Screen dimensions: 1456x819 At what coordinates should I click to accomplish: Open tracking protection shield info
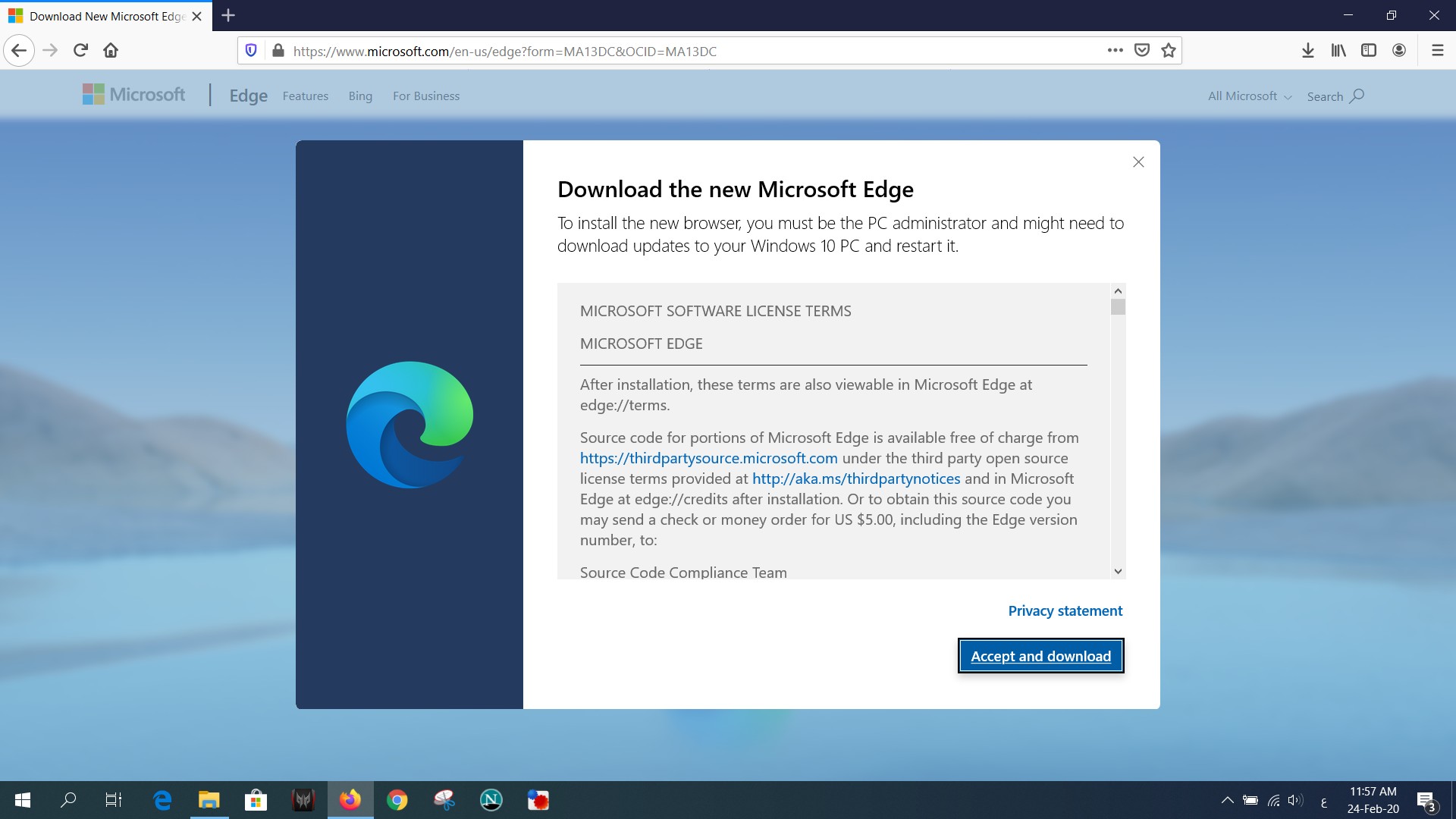coord(251,51)
